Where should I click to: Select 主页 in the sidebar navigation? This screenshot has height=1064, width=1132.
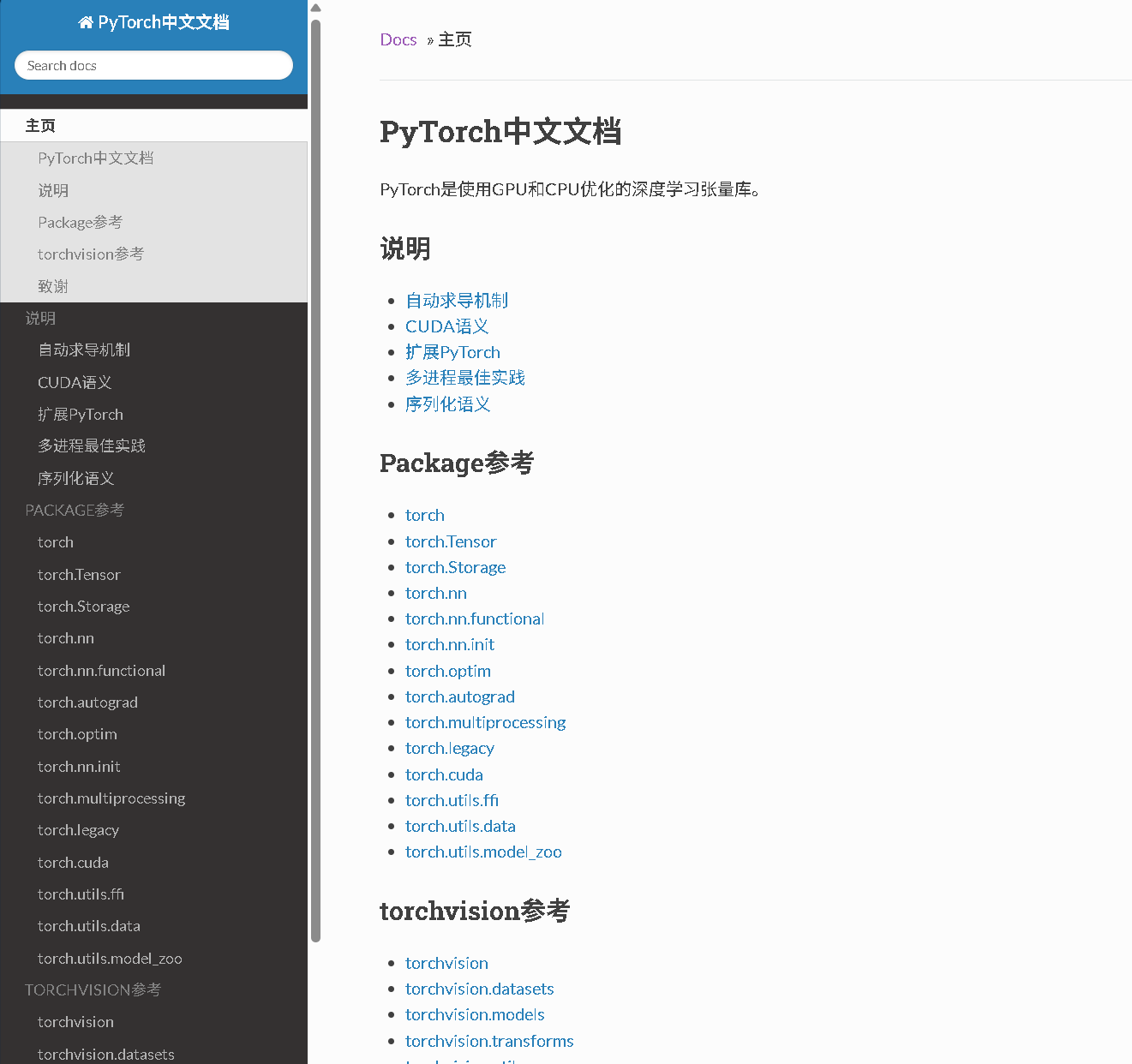coord(39,125)
